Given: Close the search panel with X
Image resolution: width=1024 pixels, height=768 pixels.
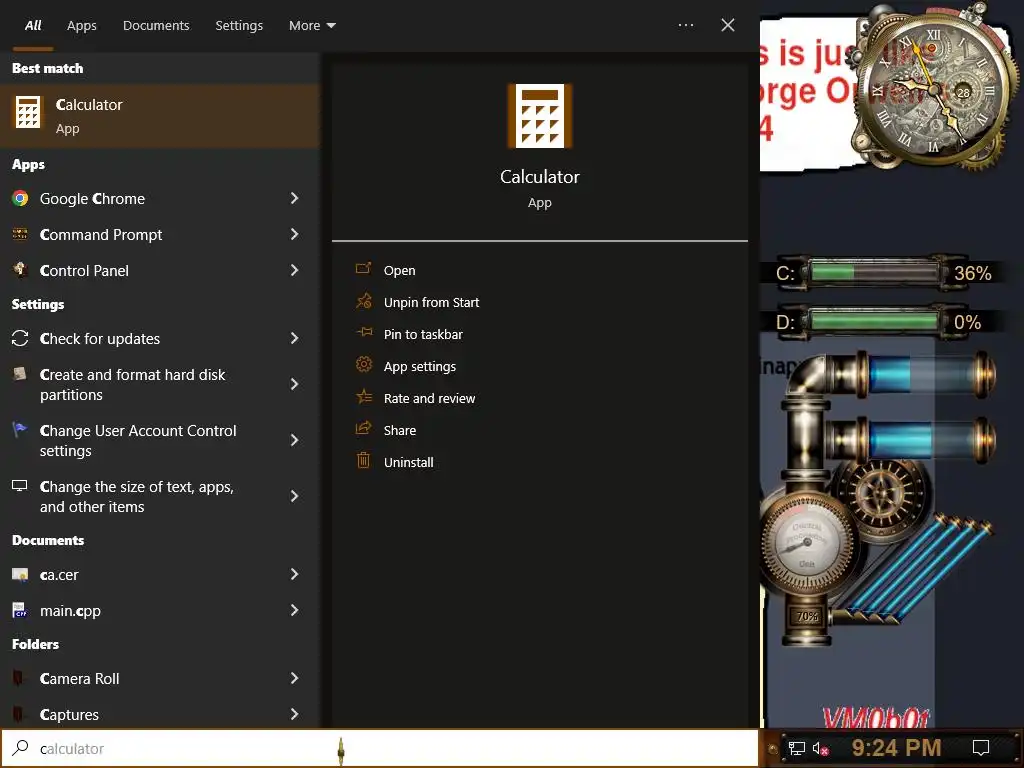Looking at the screenshot, I should (728, 25).
